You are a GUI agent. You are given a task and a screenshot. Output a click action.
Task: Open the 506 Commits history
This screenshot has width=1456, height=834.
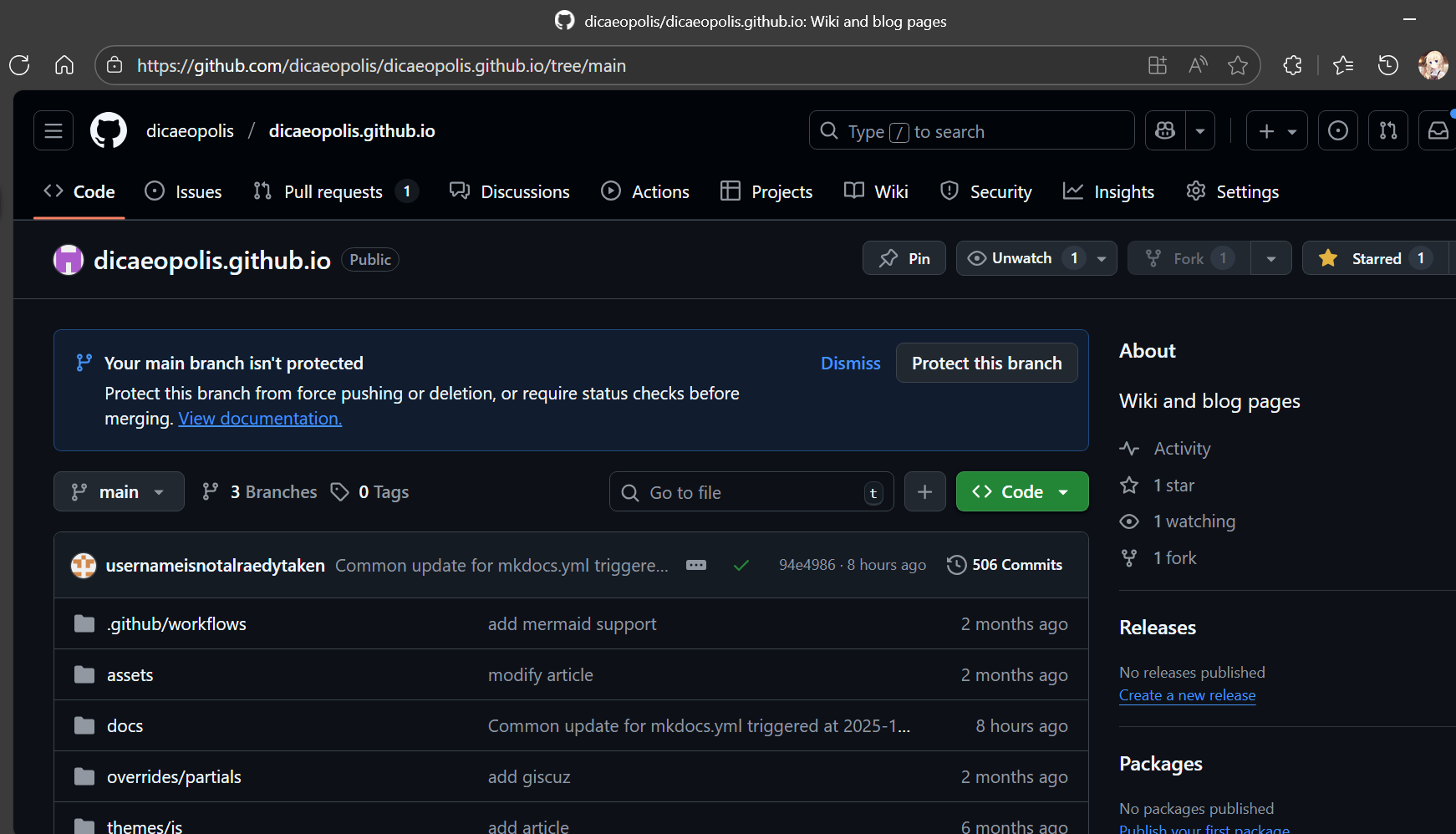1005,566
